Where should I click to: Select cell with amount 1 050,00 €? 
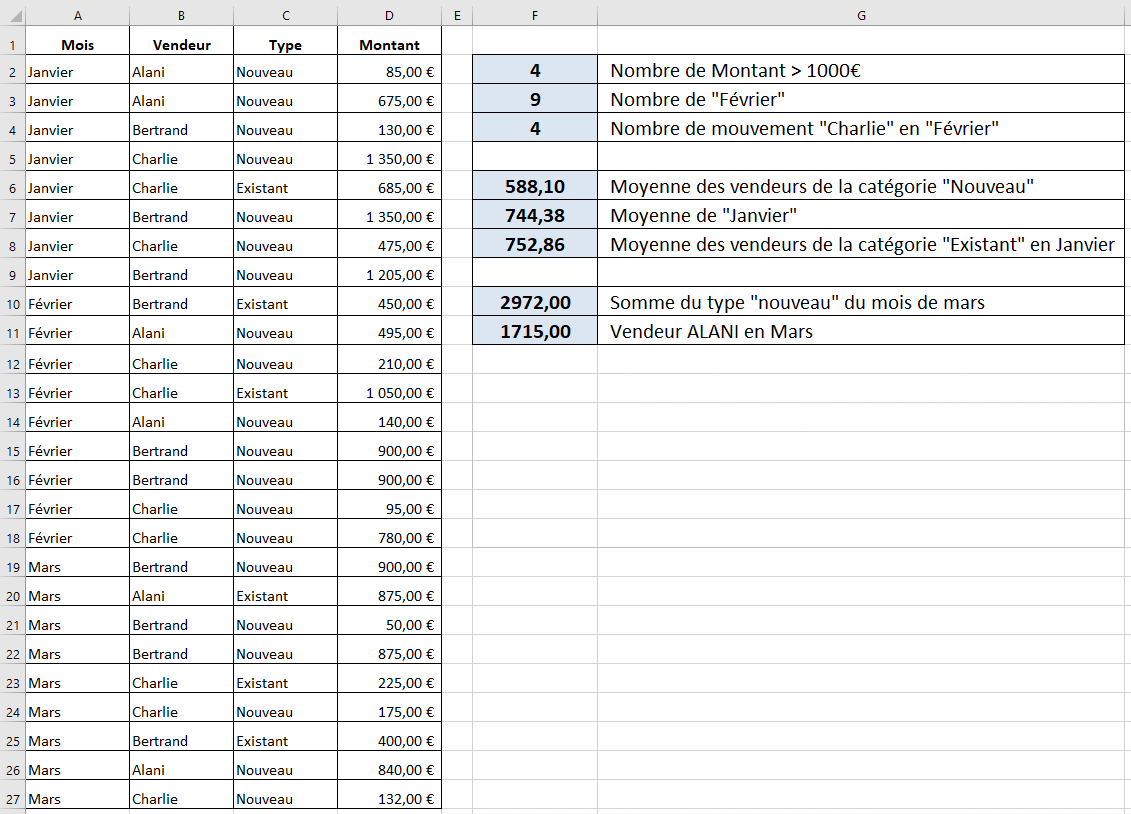click(x=389, y=393)
